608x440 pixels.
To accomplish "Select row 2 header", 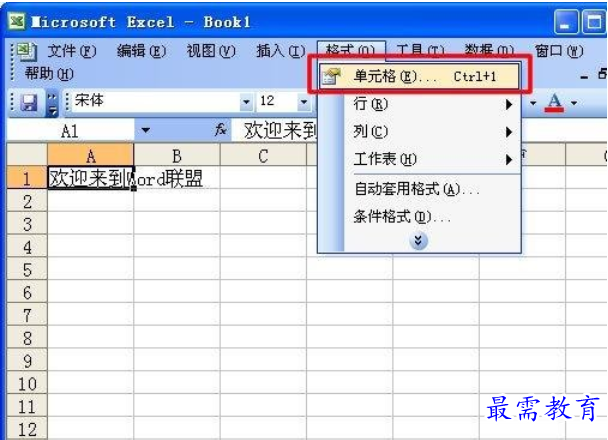I will coord(27,201).
